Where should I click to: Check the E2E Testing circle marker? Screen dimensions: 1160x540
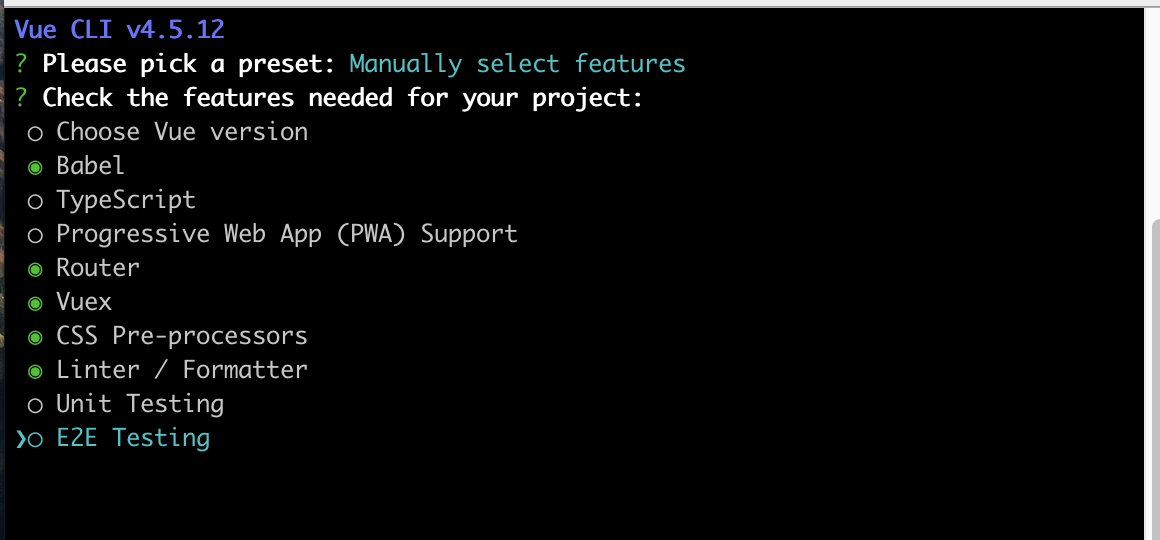coord(35,440)
